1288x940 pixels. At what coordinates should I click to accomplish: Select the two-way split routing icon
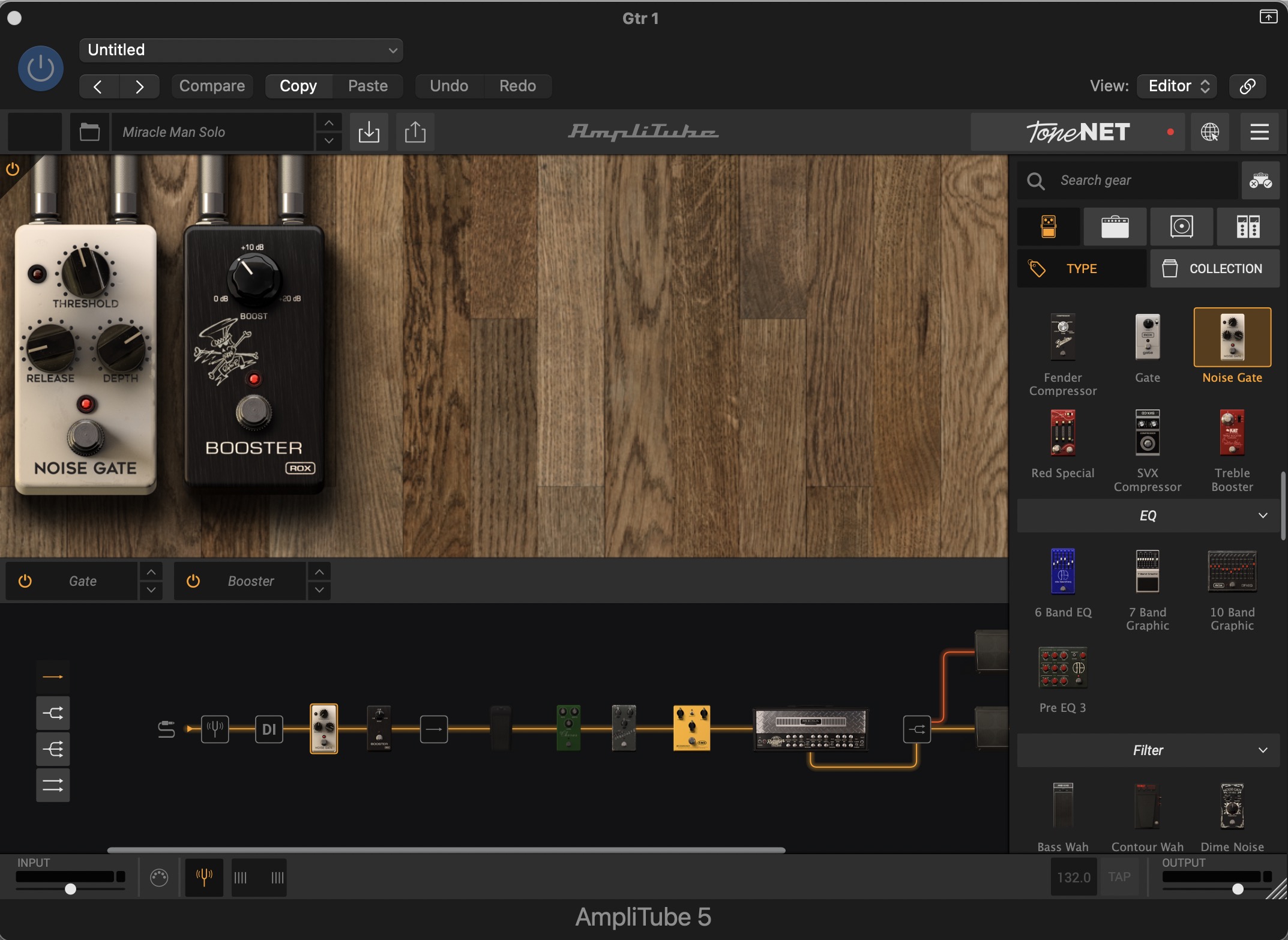pos(53,713)
